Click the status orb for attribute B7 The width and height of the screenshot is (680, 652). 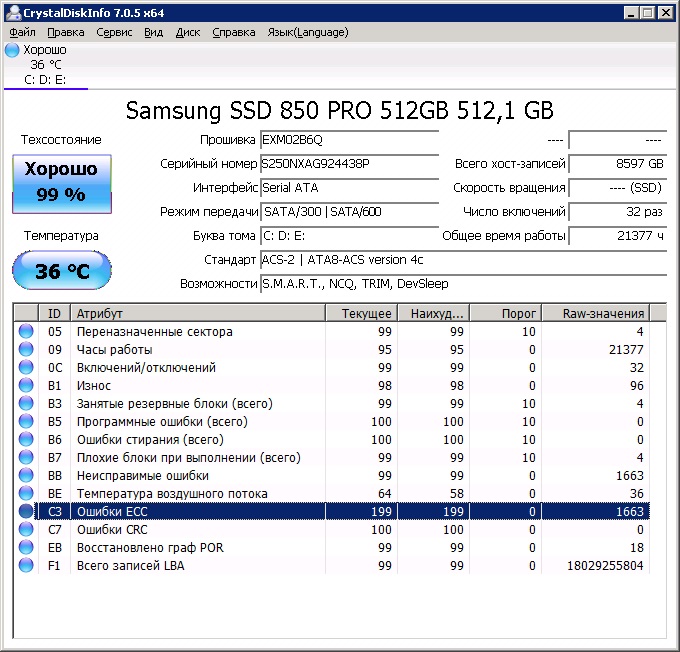point(26,457)
